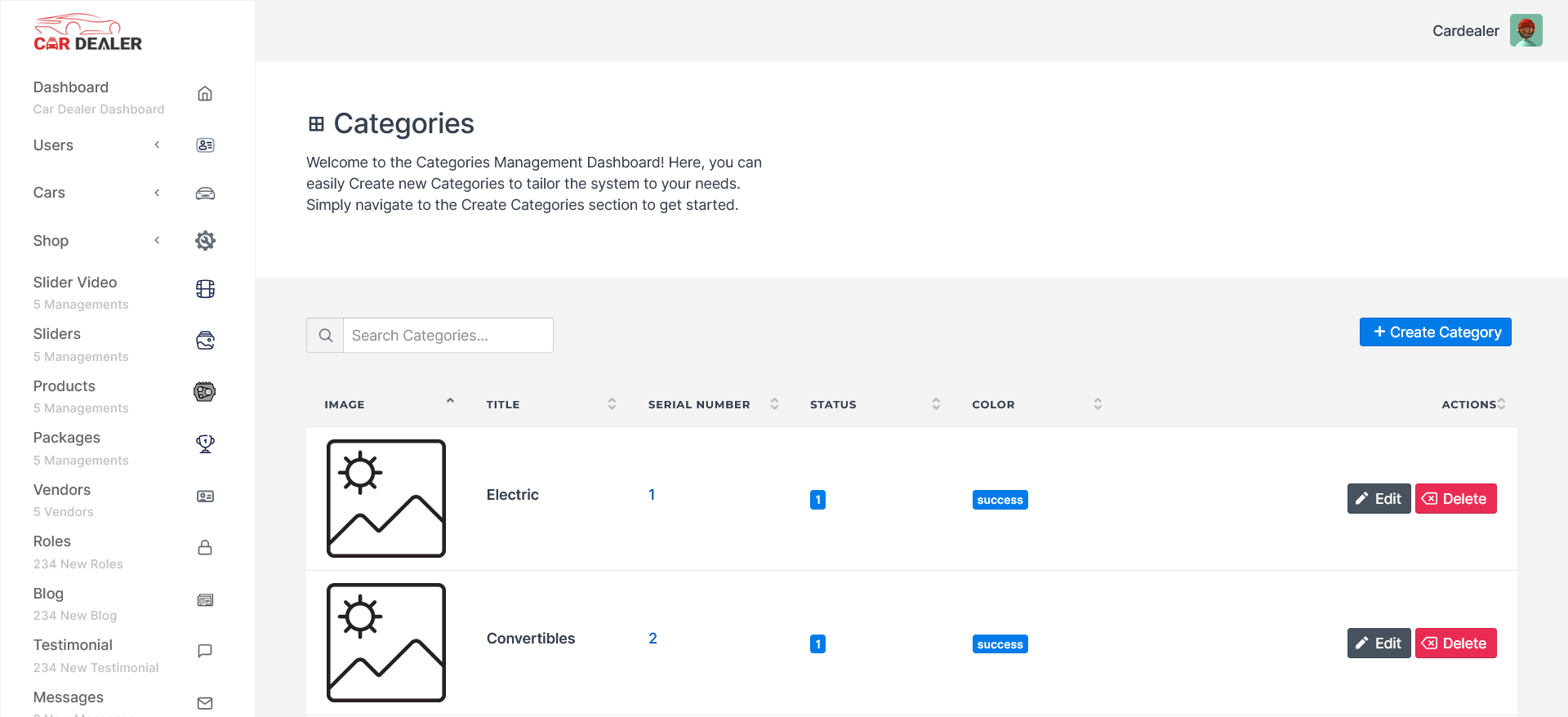Expand the Cars submenu

pyautogui.click(x=157, y=193)
